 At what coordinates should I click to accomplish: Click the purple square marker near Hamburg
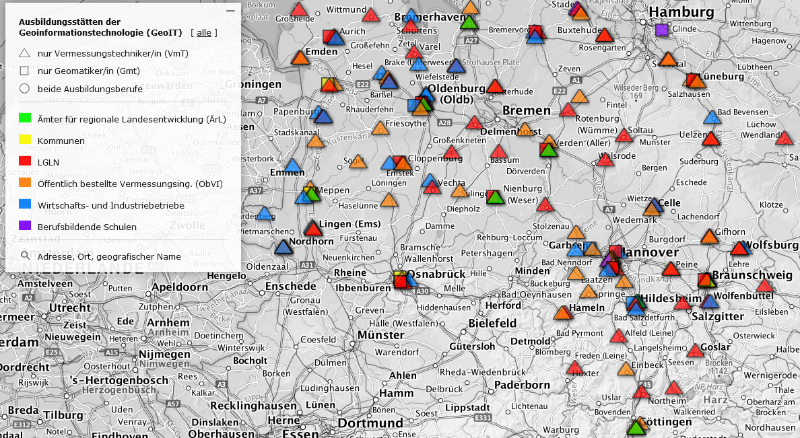click(x=661, y=30)
